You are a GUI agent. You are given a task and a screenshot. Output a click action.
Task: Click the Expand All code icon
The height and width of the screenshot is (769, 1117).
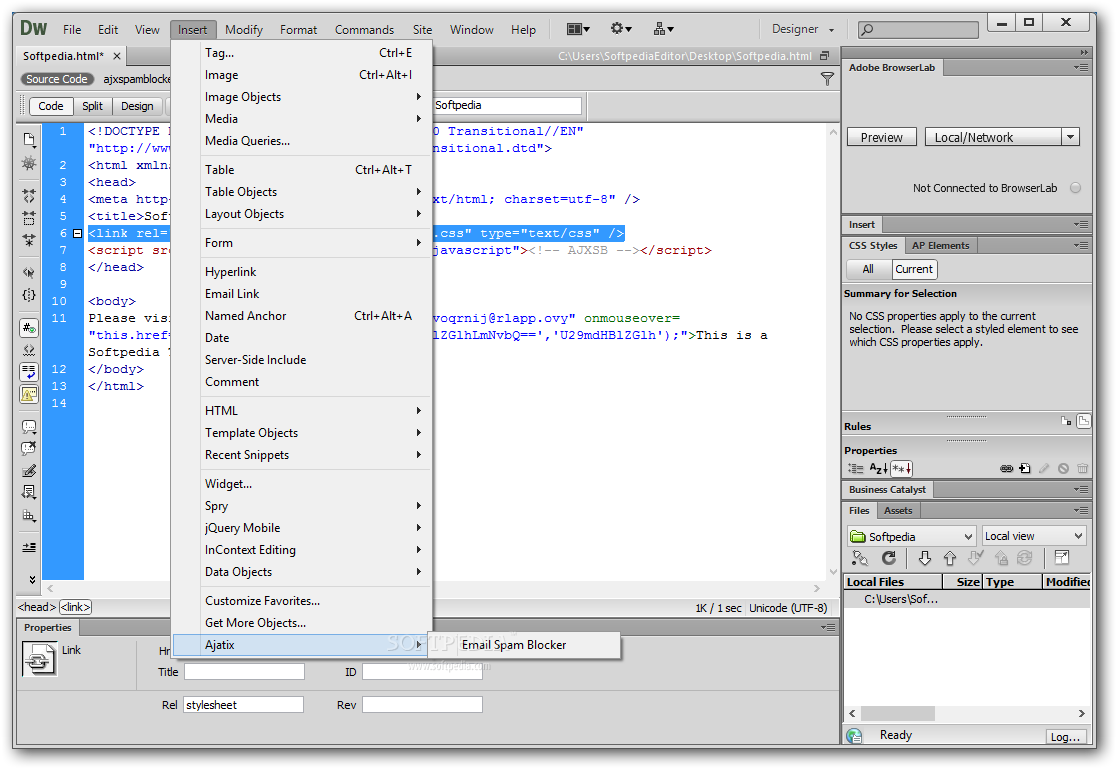28,239
